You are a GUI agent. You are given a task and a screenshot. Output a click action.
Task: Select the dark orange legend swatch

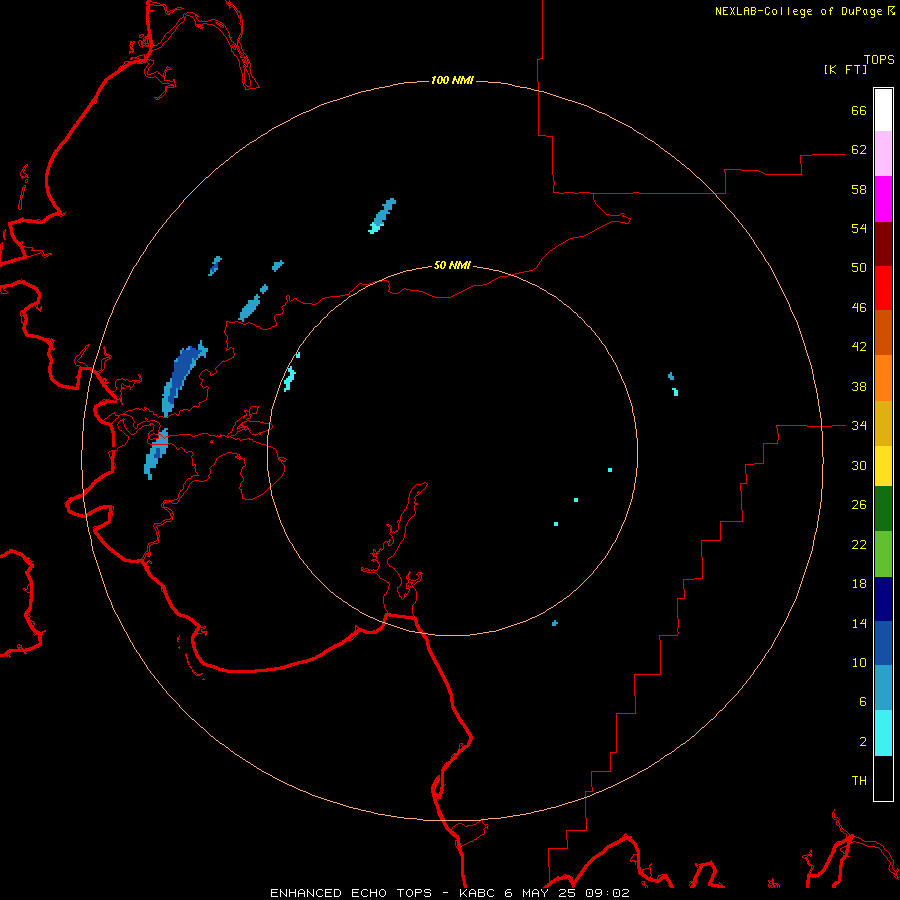883,333
